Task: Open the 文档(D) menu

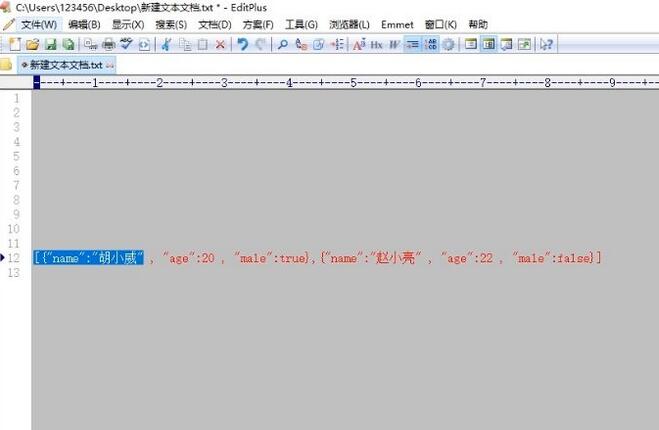Action: [215, 25]
